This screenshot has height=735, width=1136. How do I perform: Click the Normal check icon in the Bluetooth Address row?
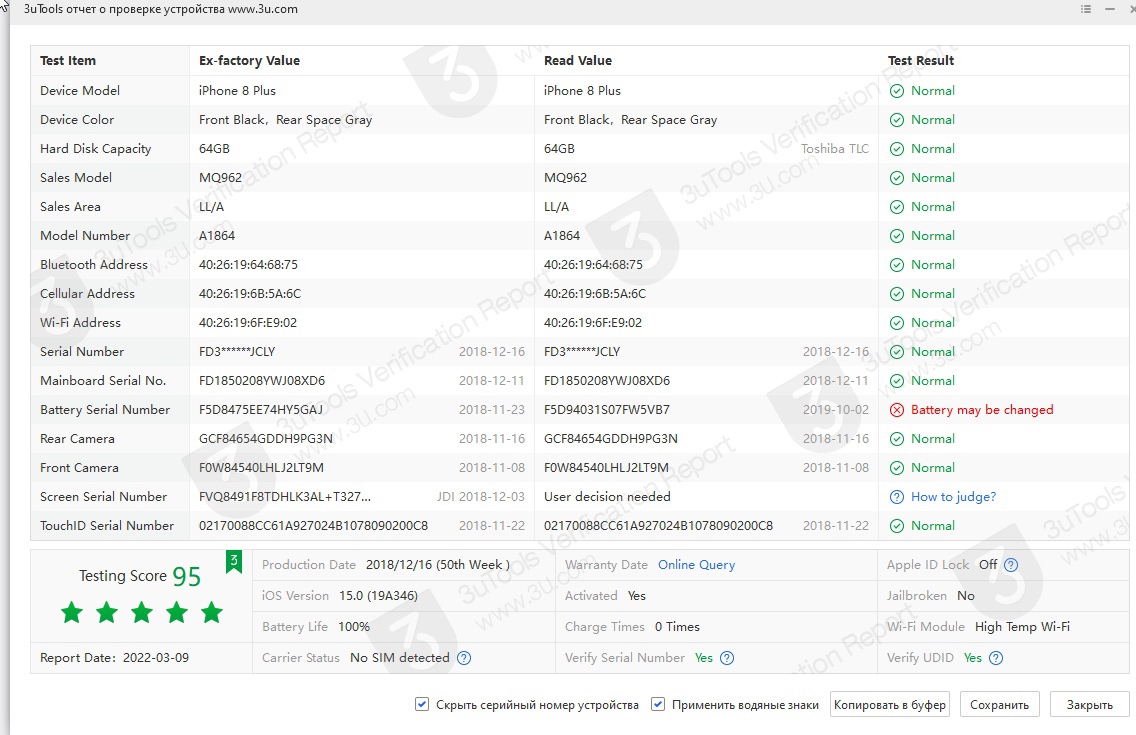pyautogui.click(x=897, y=265)
